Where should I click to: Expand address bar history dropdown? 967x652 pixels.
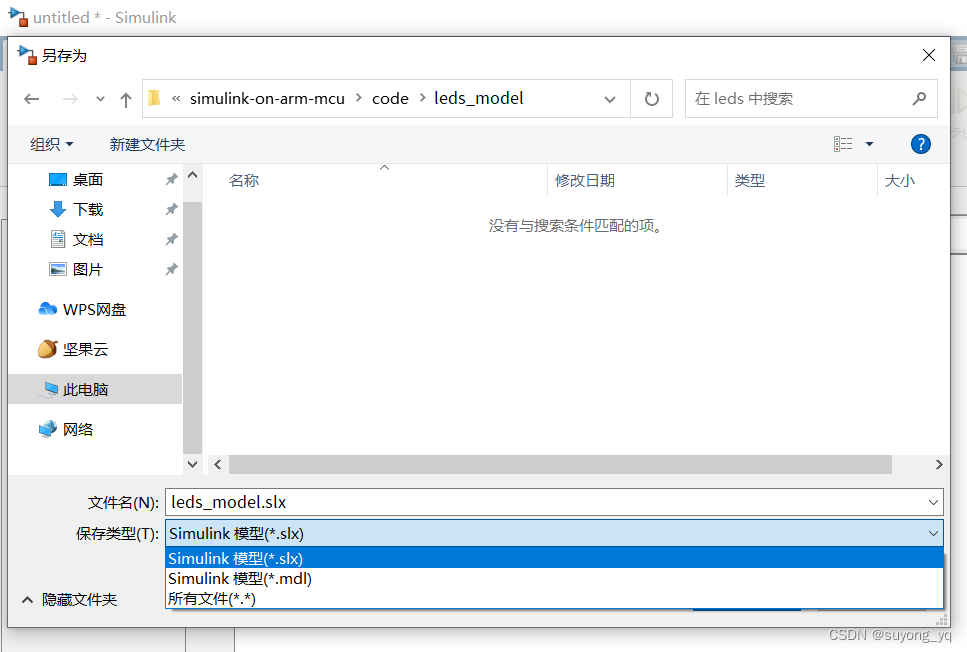point(610,99)
